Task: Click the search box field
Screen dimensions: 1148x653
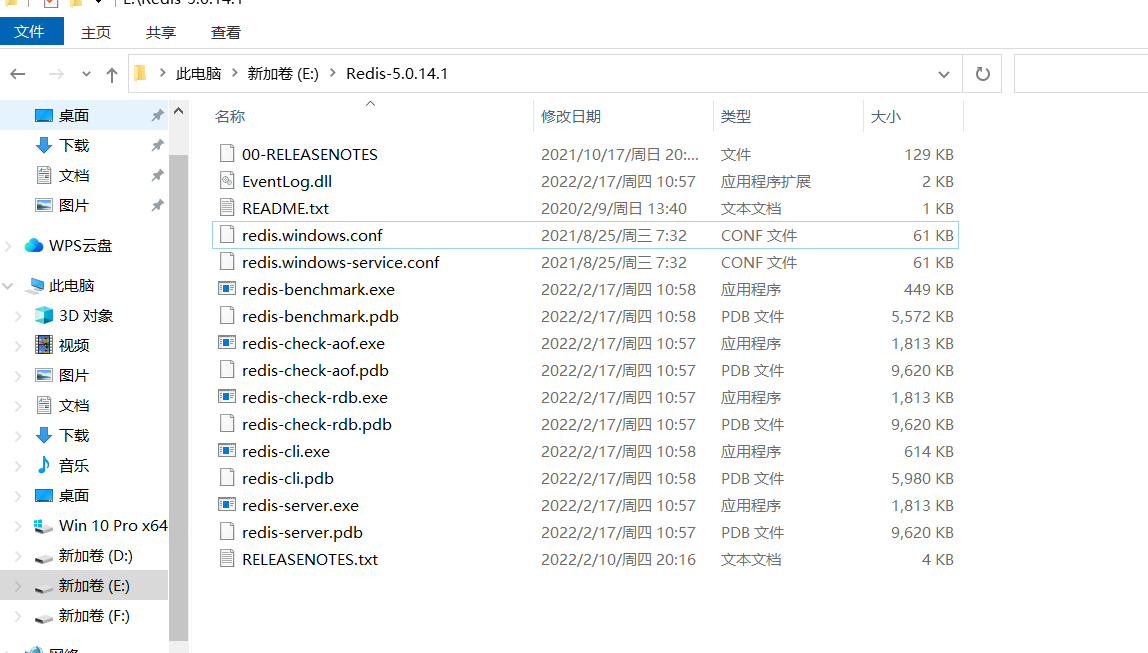Action: pos(1081,74)
